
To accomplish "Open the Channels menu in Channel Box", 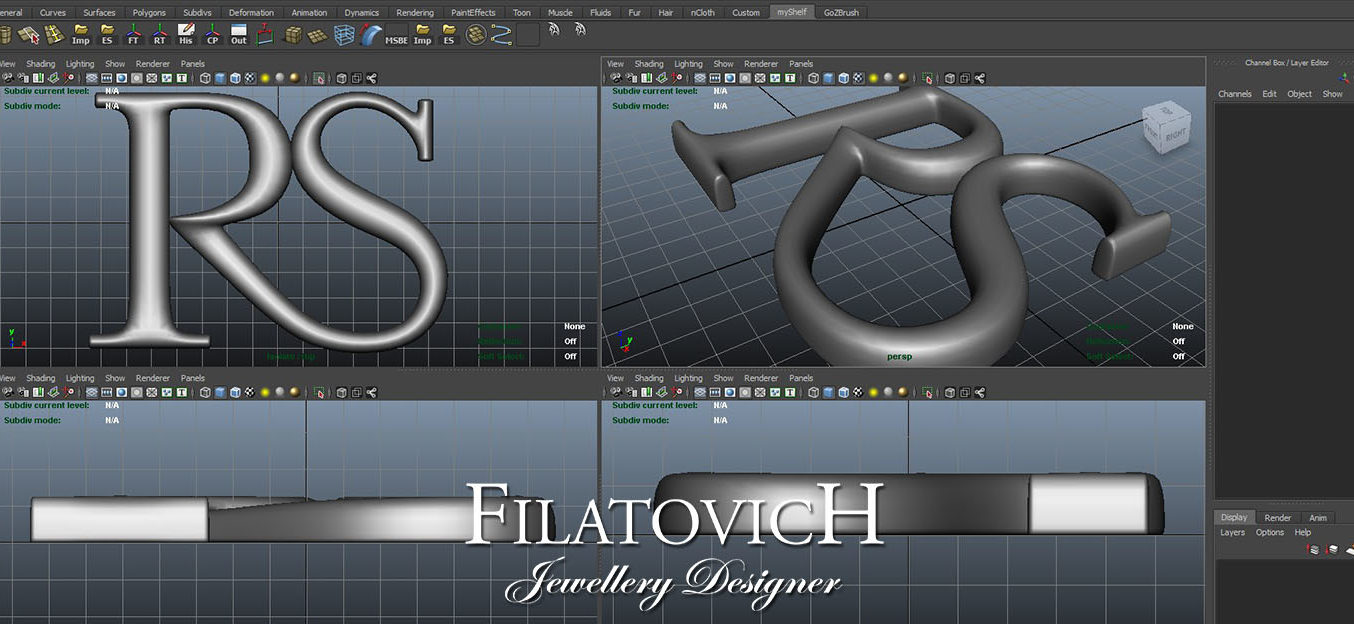I will pyautogui.click(x=1234, y=94).
